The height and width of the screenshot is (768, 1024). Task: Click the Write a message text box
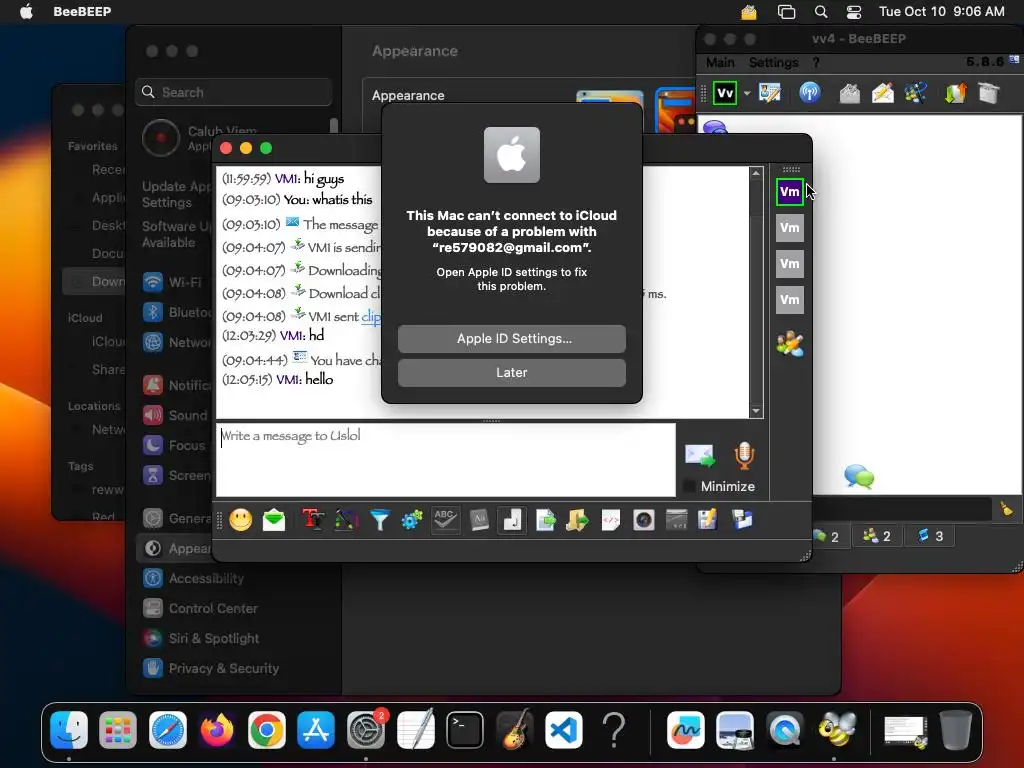click(446, 460)
